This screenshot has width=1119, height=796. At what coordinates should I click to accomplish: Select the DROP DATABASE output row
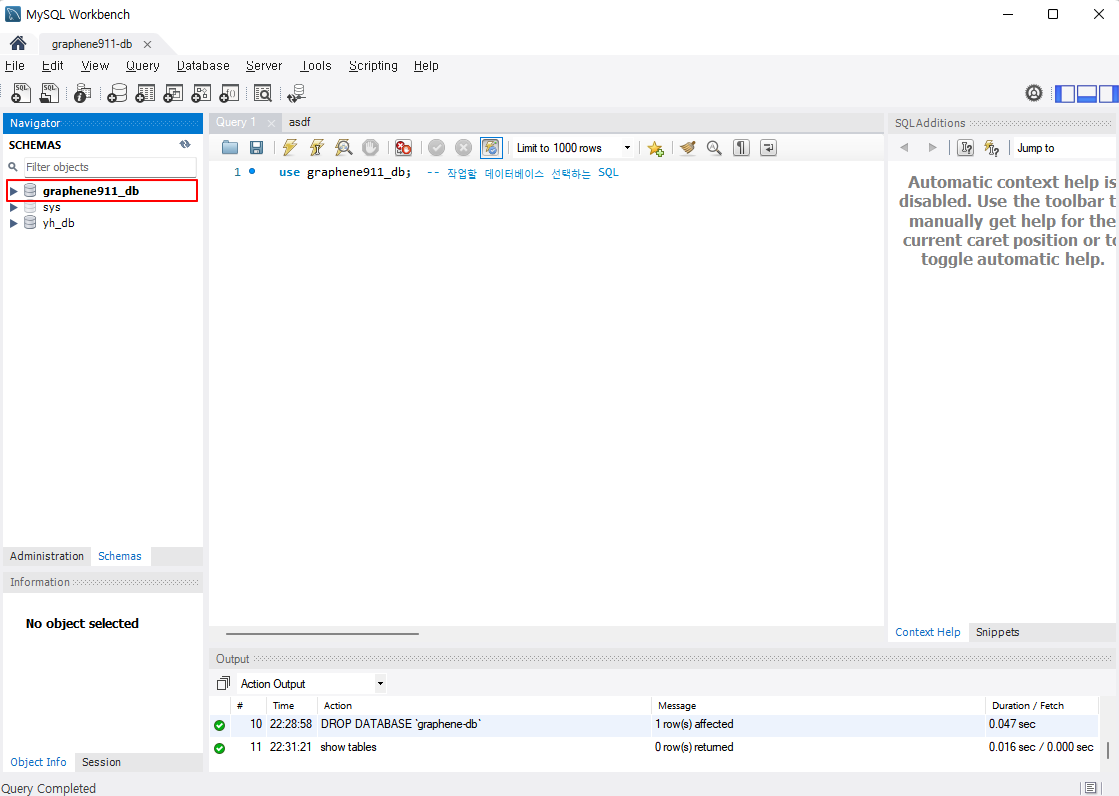(x=654, y=724)
